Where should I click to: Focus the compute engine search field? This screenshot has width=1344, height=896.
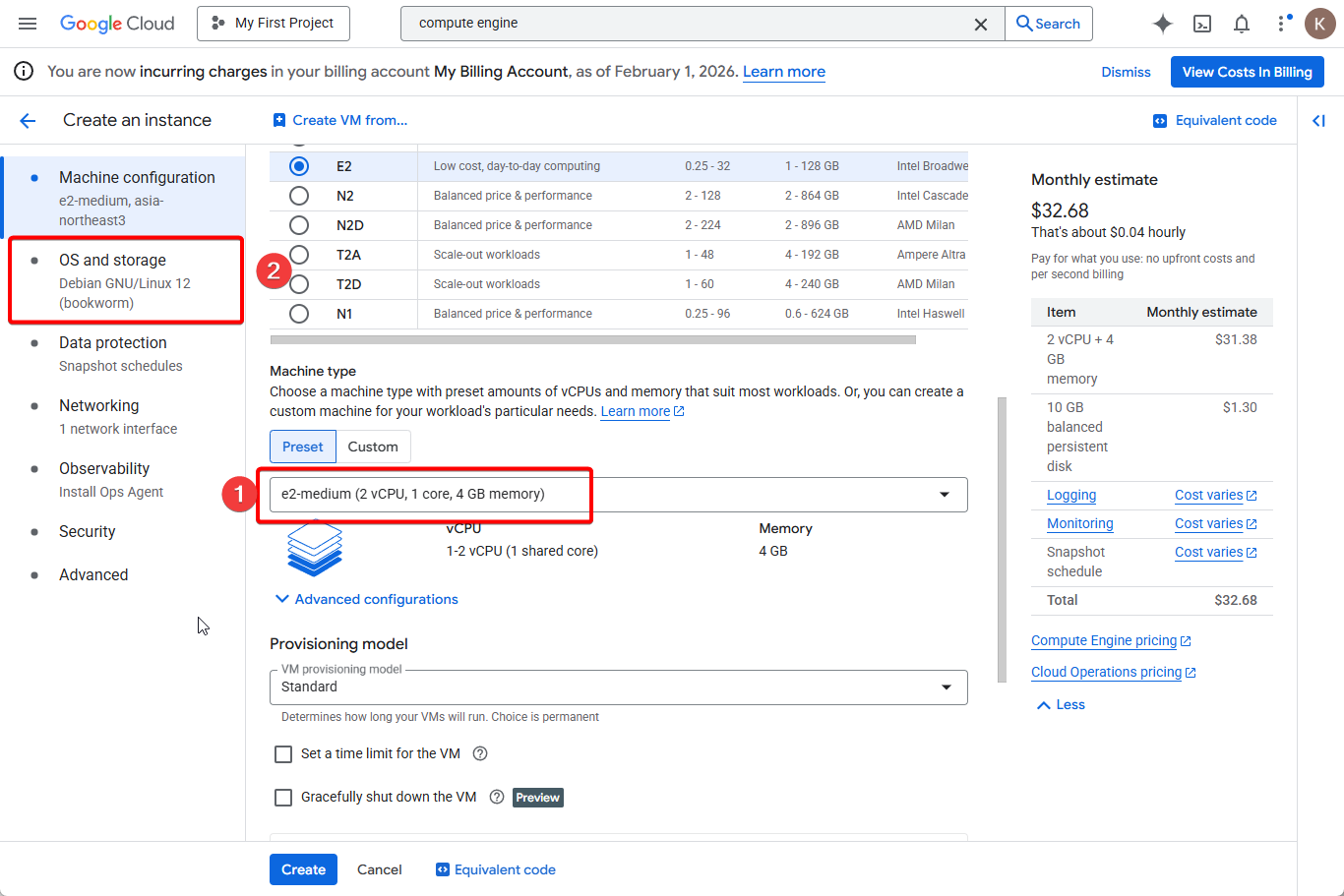pos(689,24)
